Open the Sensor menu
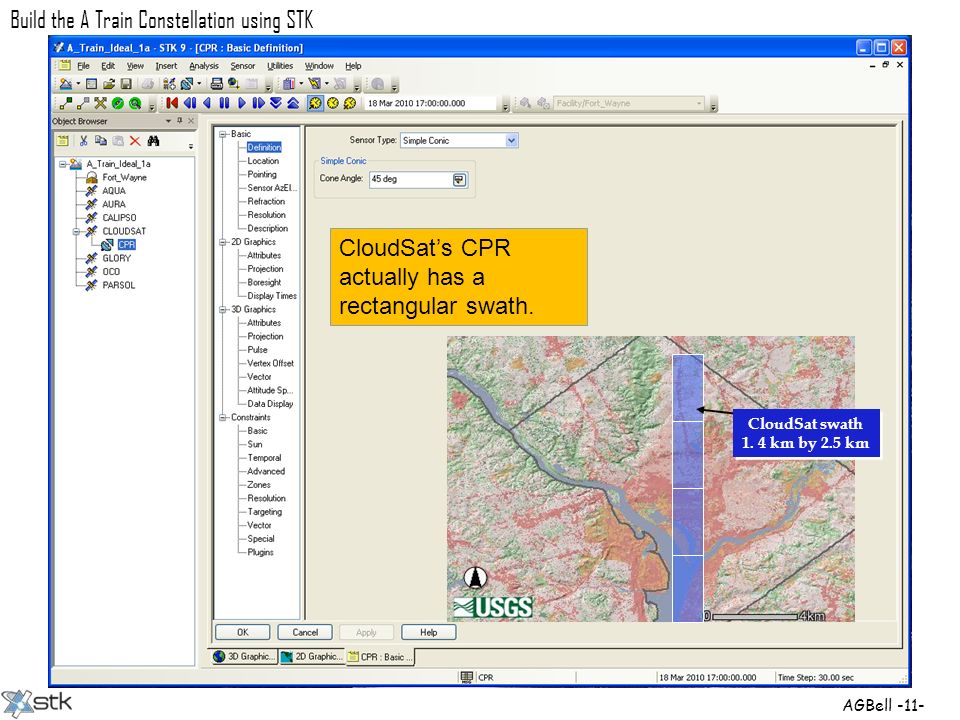This screenshot has width=960, height=720. 242,66
